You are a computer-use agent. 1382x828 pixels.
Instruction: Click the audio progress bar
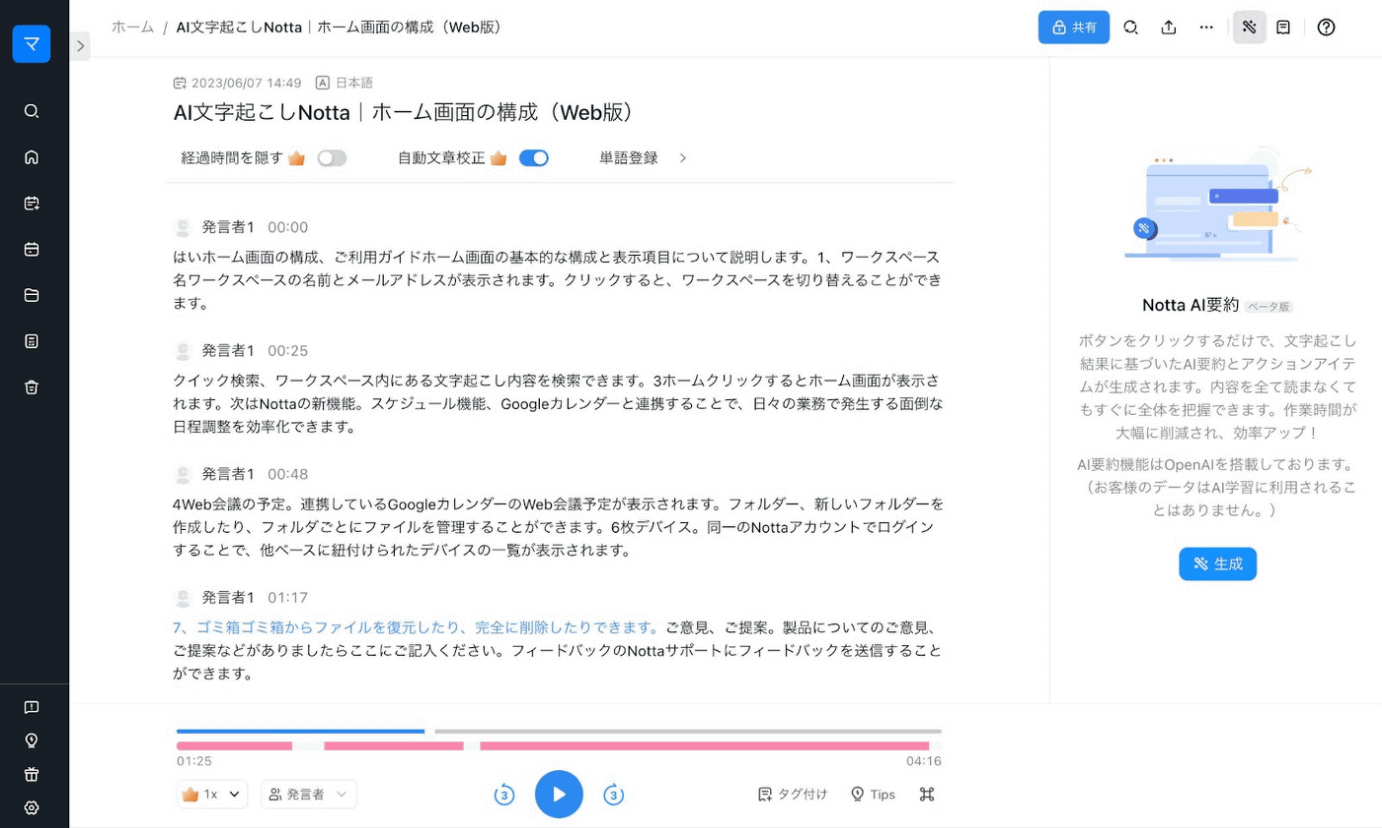pyautogui.click(x=559, y=731)
